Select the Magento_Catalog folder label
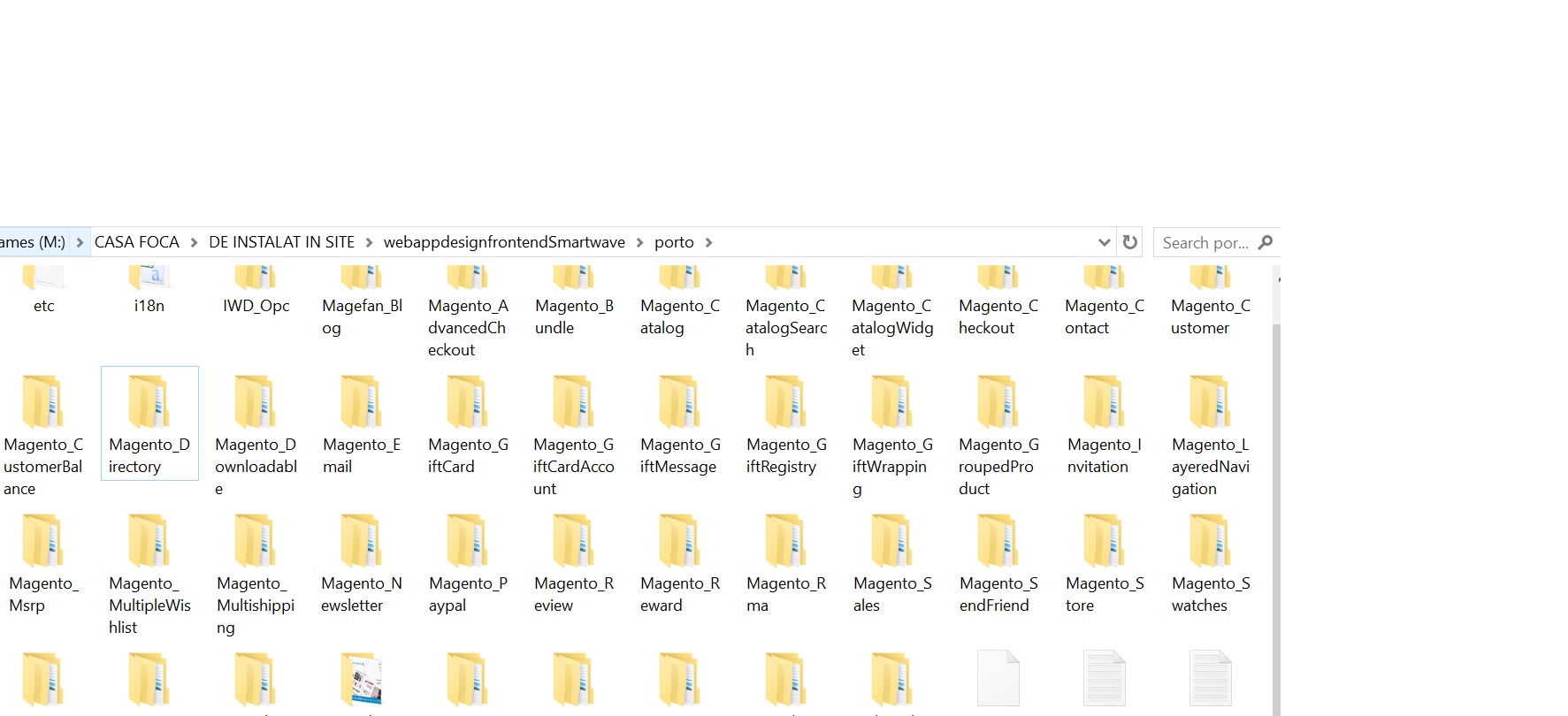The height and width of the screenshot is (716, 1568). (680, 316)
